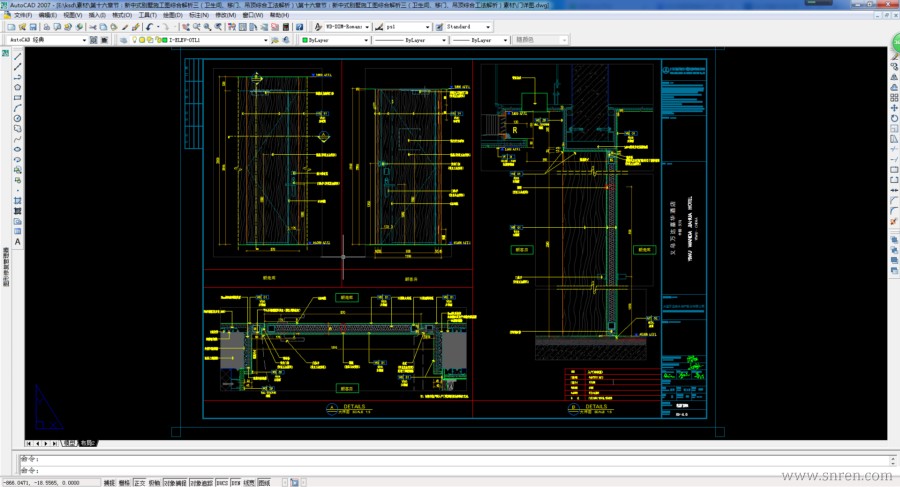Image resolution: width=900 pixels, height=487 pixels.
Task: Click the Zoom realtime magnifier icon
Action: pos(196,27)
